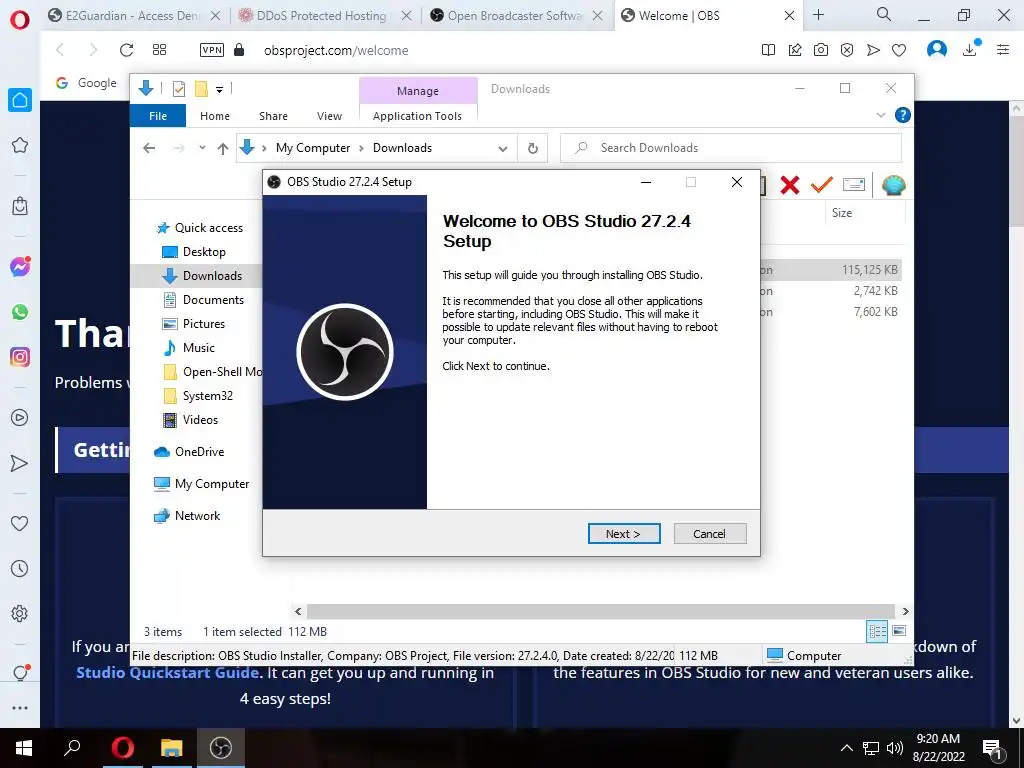This screenshot has height=768, width=1024.
Task: Open Opera shopping bag sidebar icon
Action: 20,206
